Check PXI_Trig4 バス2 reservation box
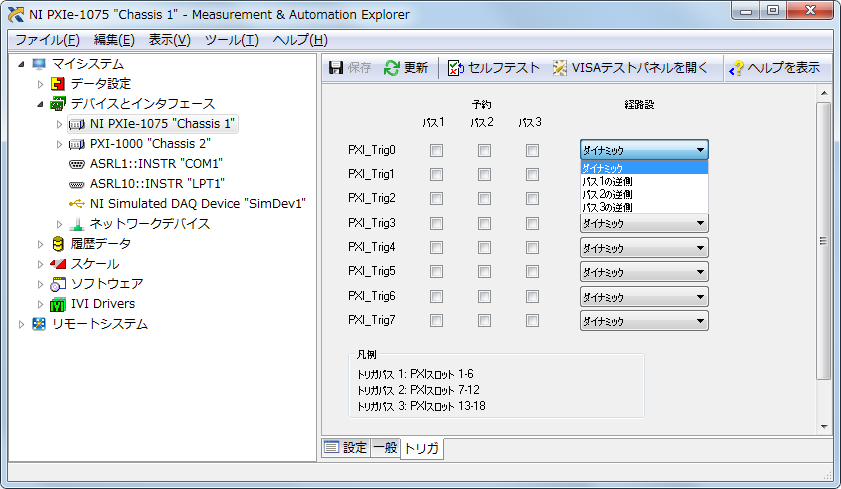This screenshot has height=489, width=841. coord(484,248)
